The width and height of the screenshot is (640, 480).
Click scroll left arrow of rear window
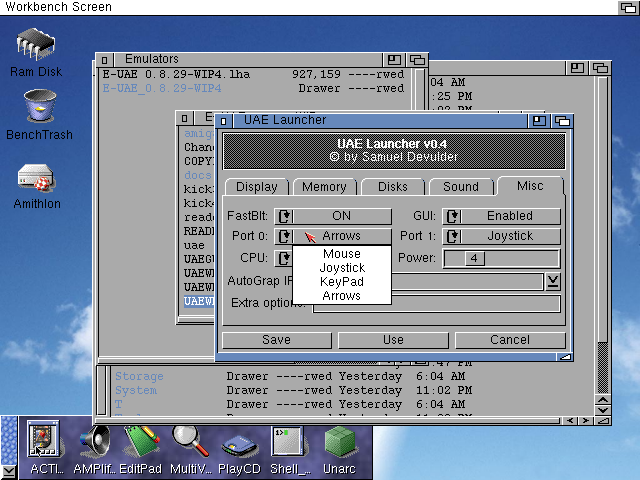(570, 421)
